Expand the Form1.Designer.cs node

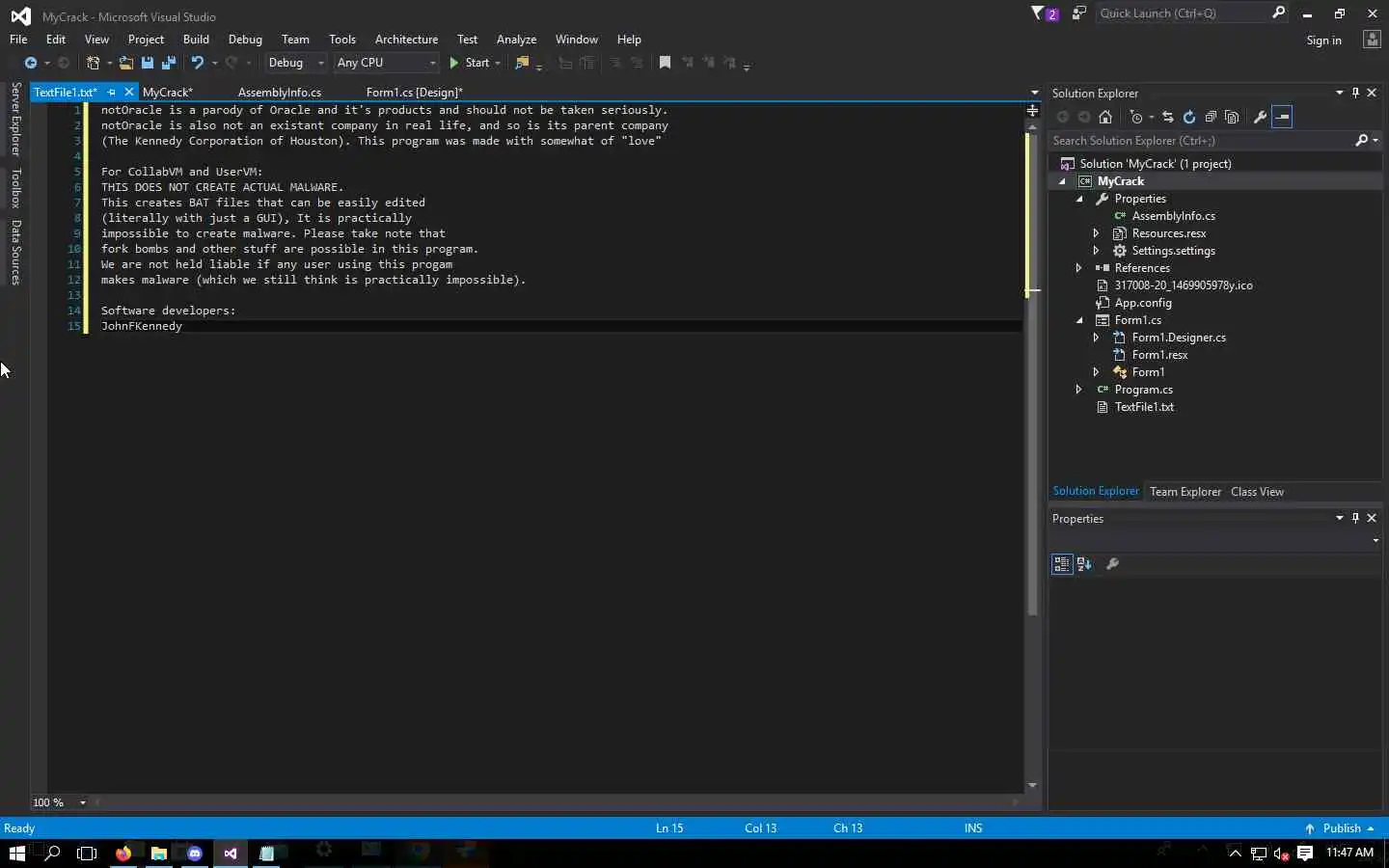(1097, 338)
